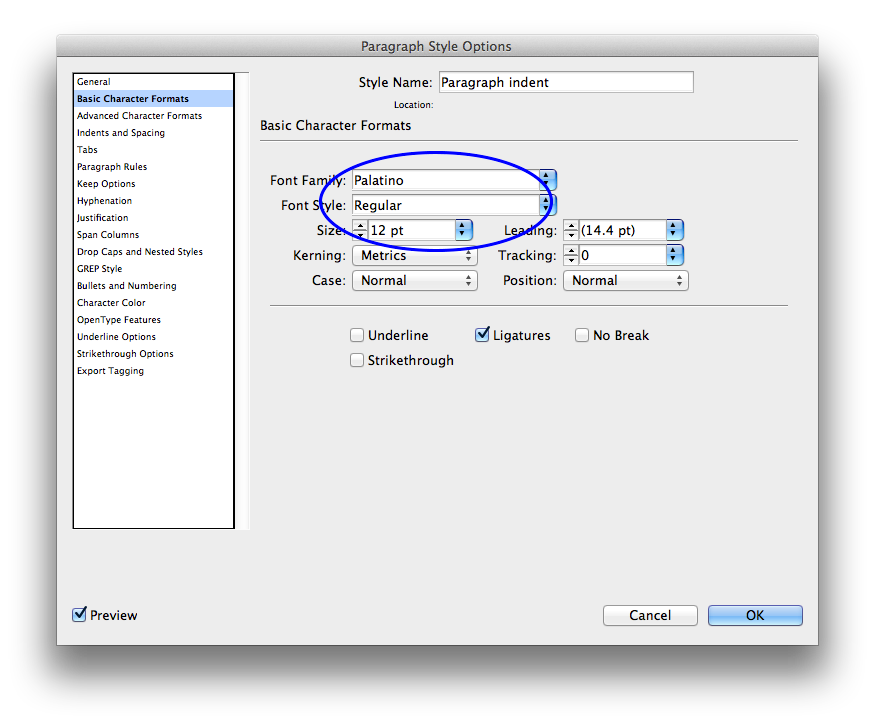Screen dimensions: 875x724
Task: Toggle the Preview checkbox
Action: (x=79, y=615)
